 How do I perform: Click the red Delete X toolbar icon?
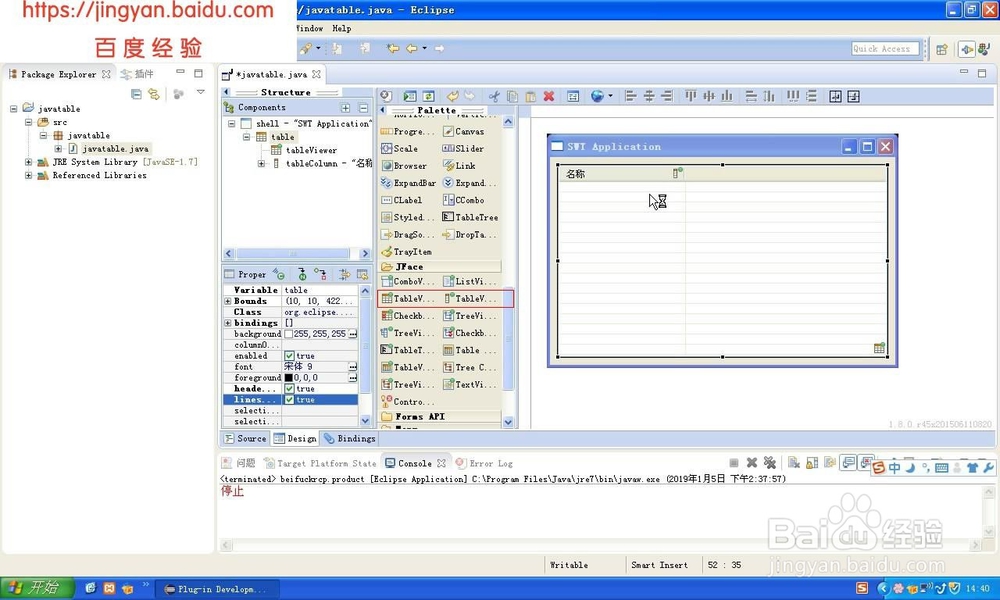coord(548,96)
